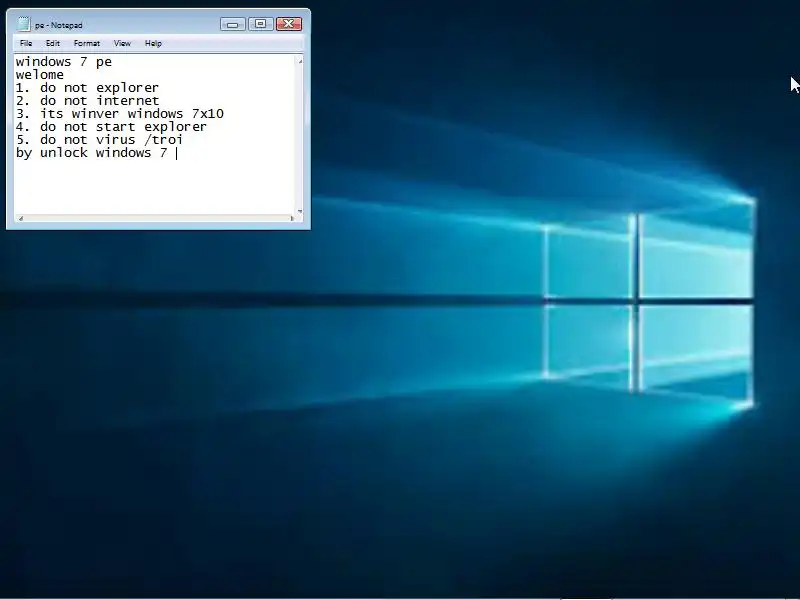Click the horizontal scrollbar left arrow
Screen dimensions: 800x600
tap(20, 218)
